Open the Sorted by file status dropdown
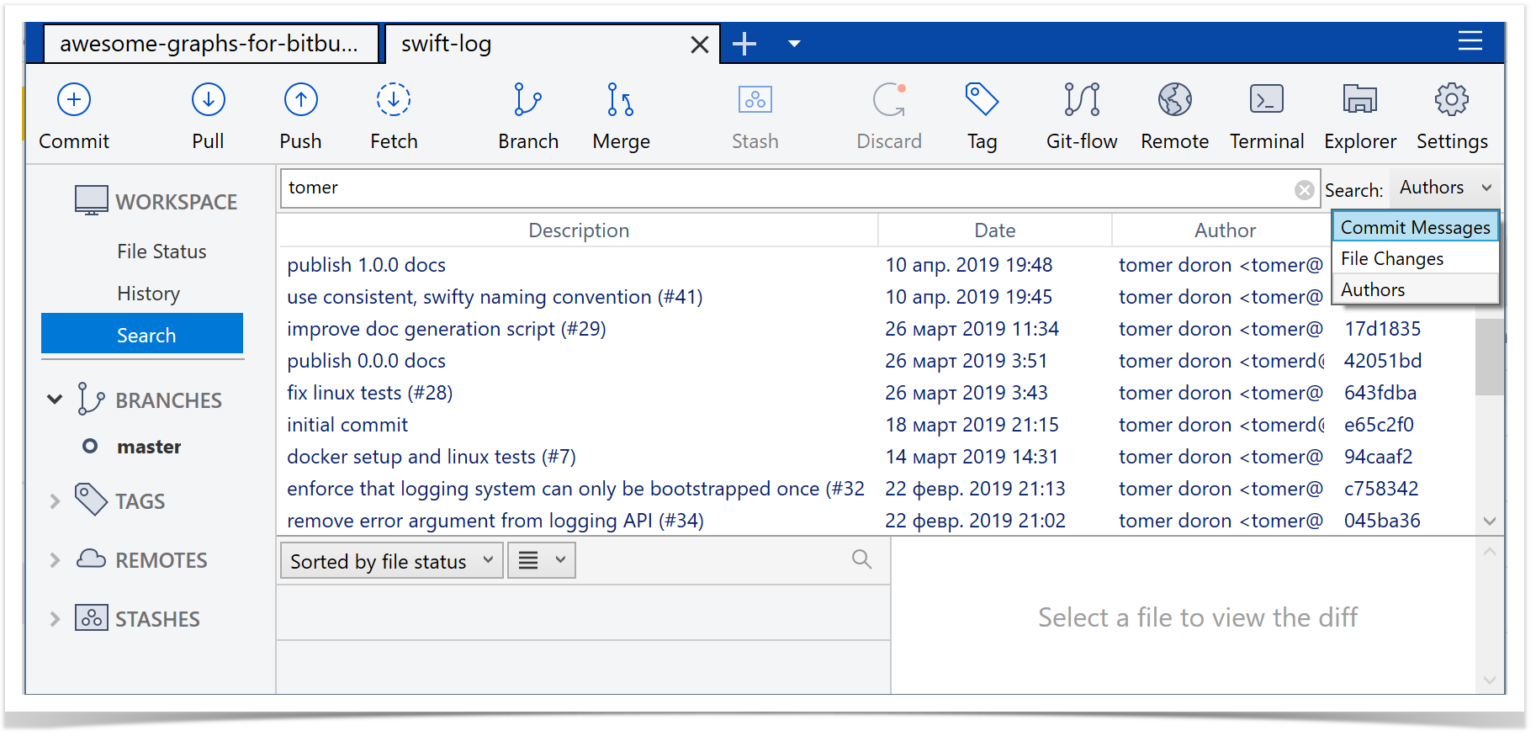Screen dimensions: 1536x736 point(390,560)
